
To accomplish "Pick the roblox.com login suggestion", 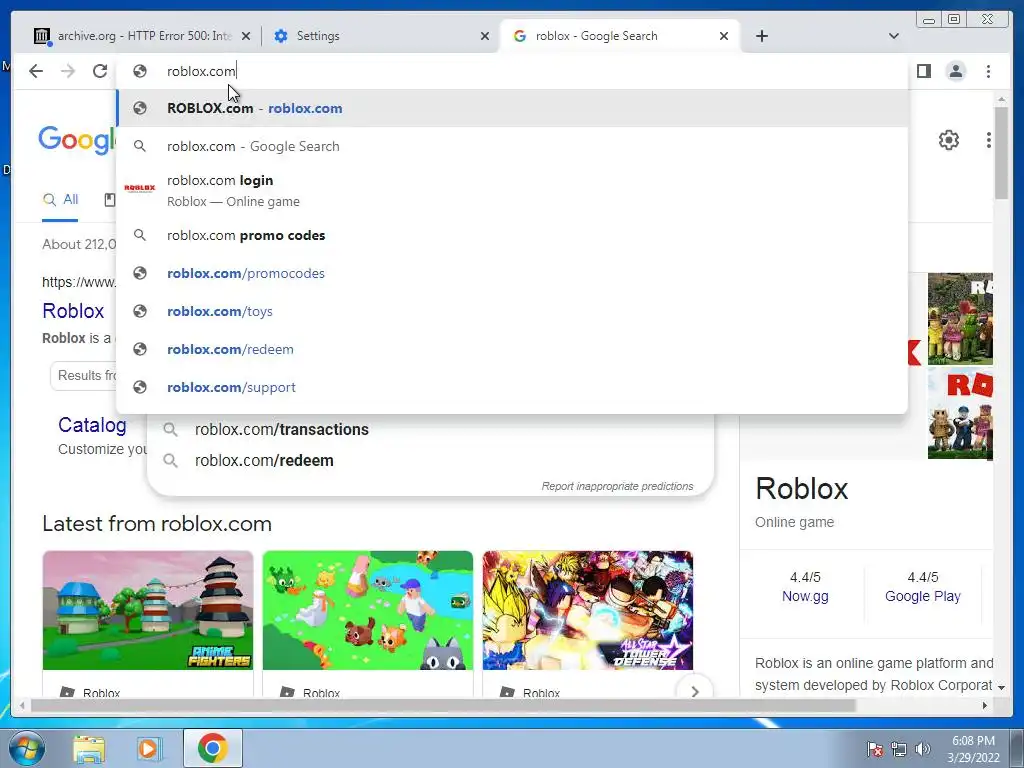I will (513, 190).
